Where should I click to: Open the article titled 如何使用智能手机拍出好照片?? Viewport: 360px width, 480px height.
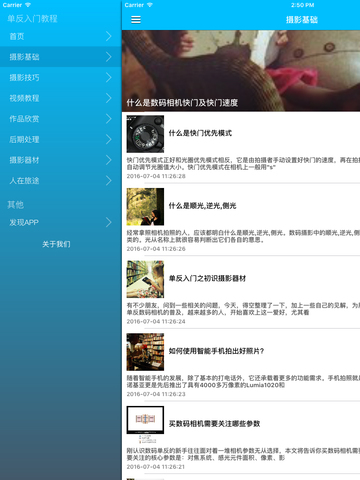click(216, 351)
